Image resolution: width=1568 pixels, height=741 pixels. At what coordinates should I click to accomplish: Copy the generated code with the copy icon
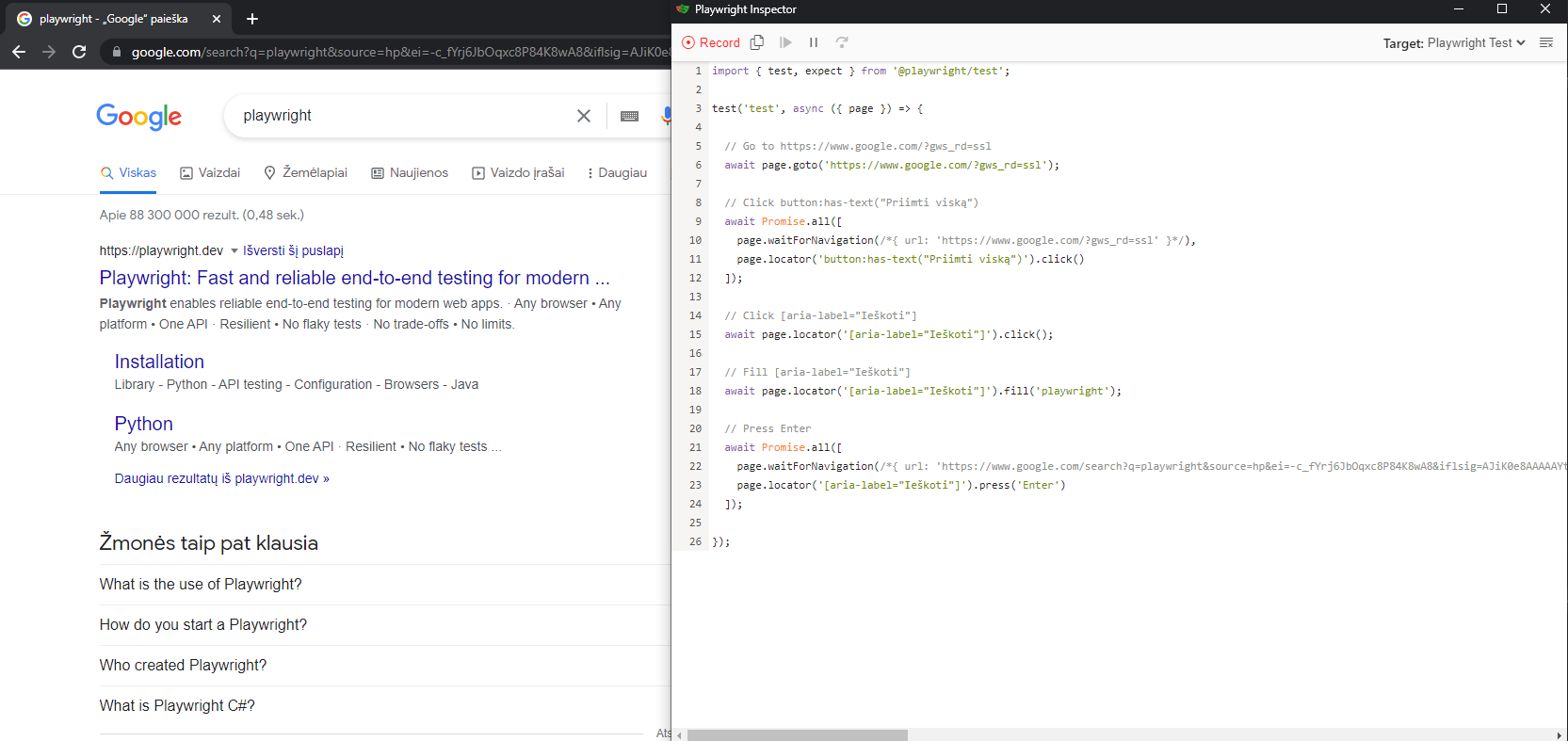coord(757,42)
